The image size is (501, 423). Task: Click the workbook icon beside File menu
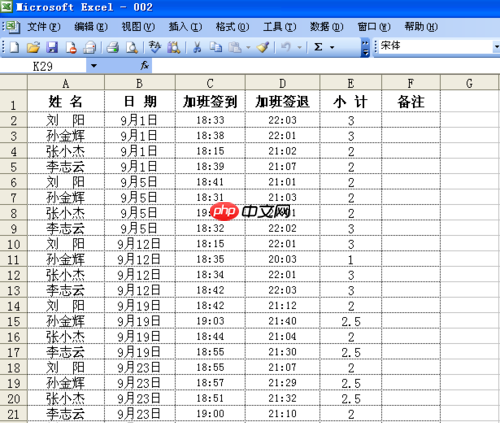coord(13,27)
